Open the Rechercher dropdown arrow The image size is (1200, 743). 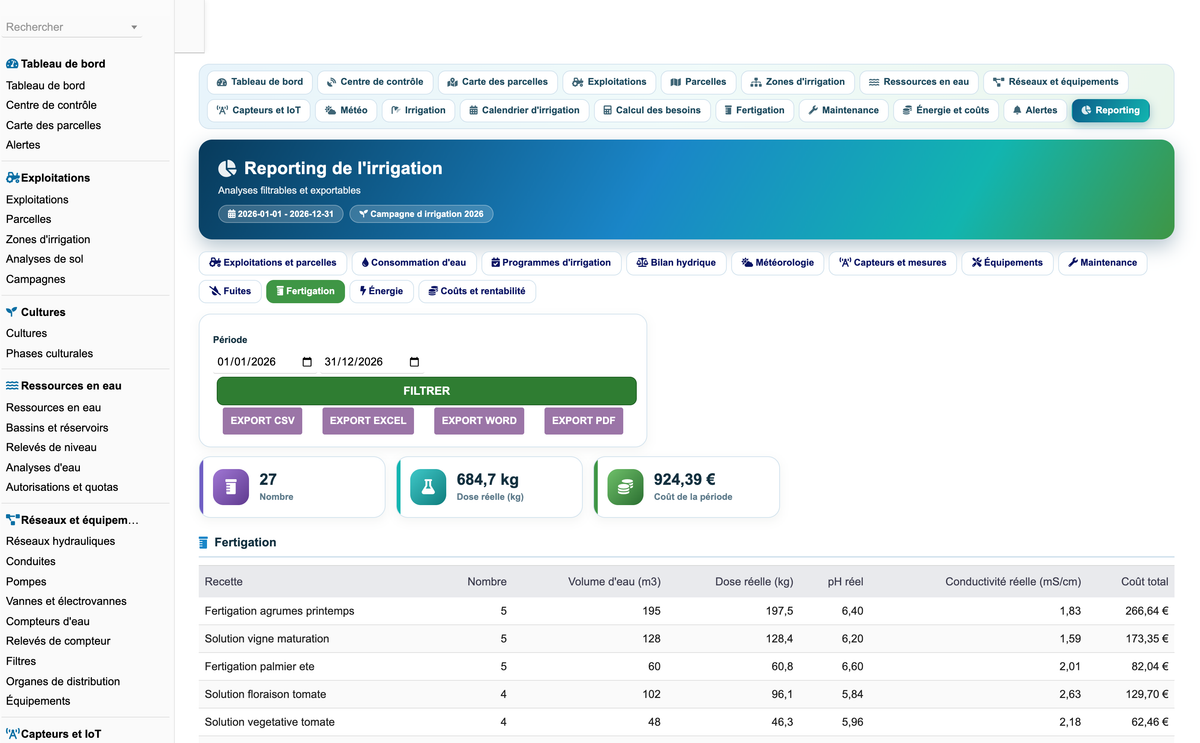[x=134, y=28]
